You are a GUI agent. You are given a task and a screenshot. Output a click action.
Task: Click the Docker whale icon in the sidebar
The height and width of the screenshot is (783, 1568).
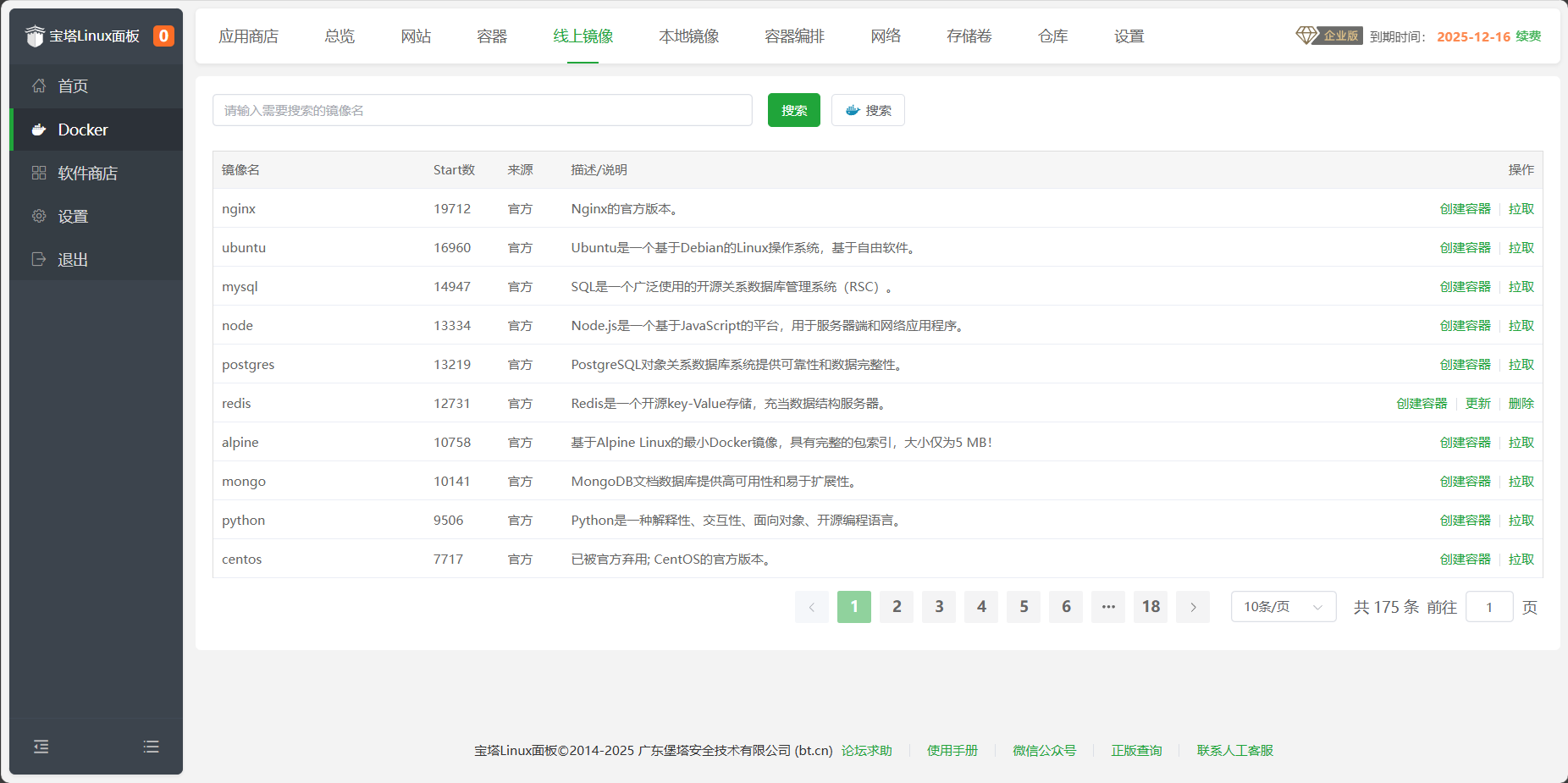[39, 130]
